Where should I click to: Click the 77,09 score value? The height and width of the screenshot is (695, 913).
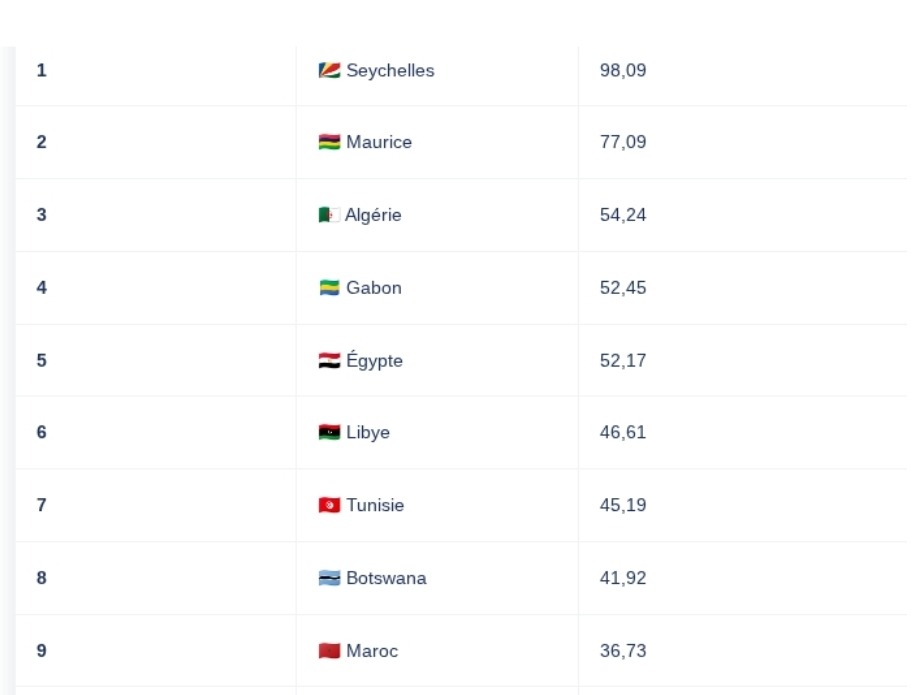point(623,142)
